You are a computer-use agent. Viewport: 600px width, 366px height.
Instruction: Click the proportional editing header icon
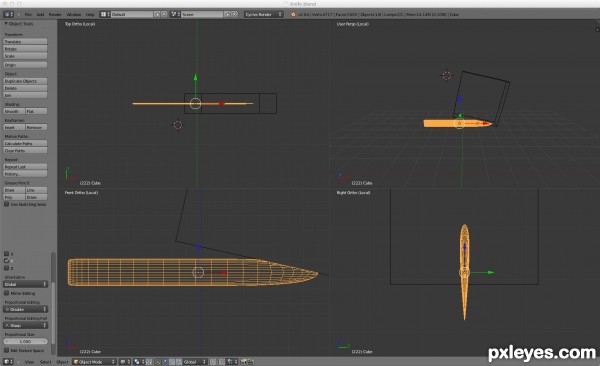tap(213, 362)
